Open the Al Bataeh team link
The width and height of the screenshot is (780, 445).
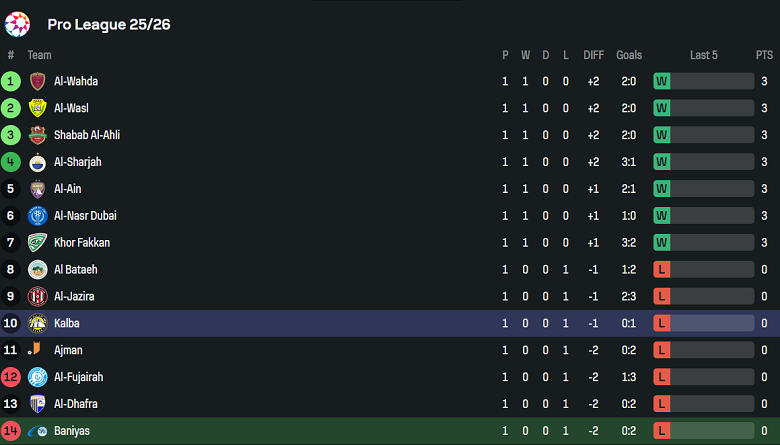76,270
